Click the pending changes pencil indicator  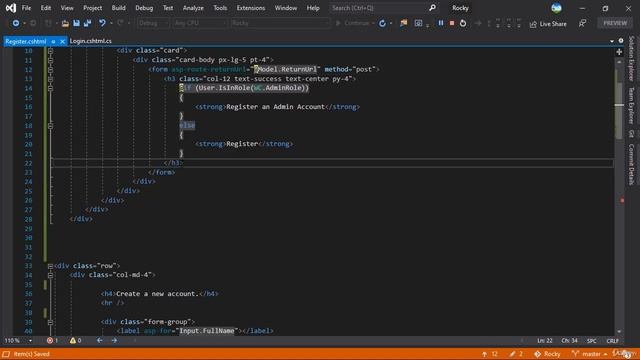pos(516,354)
